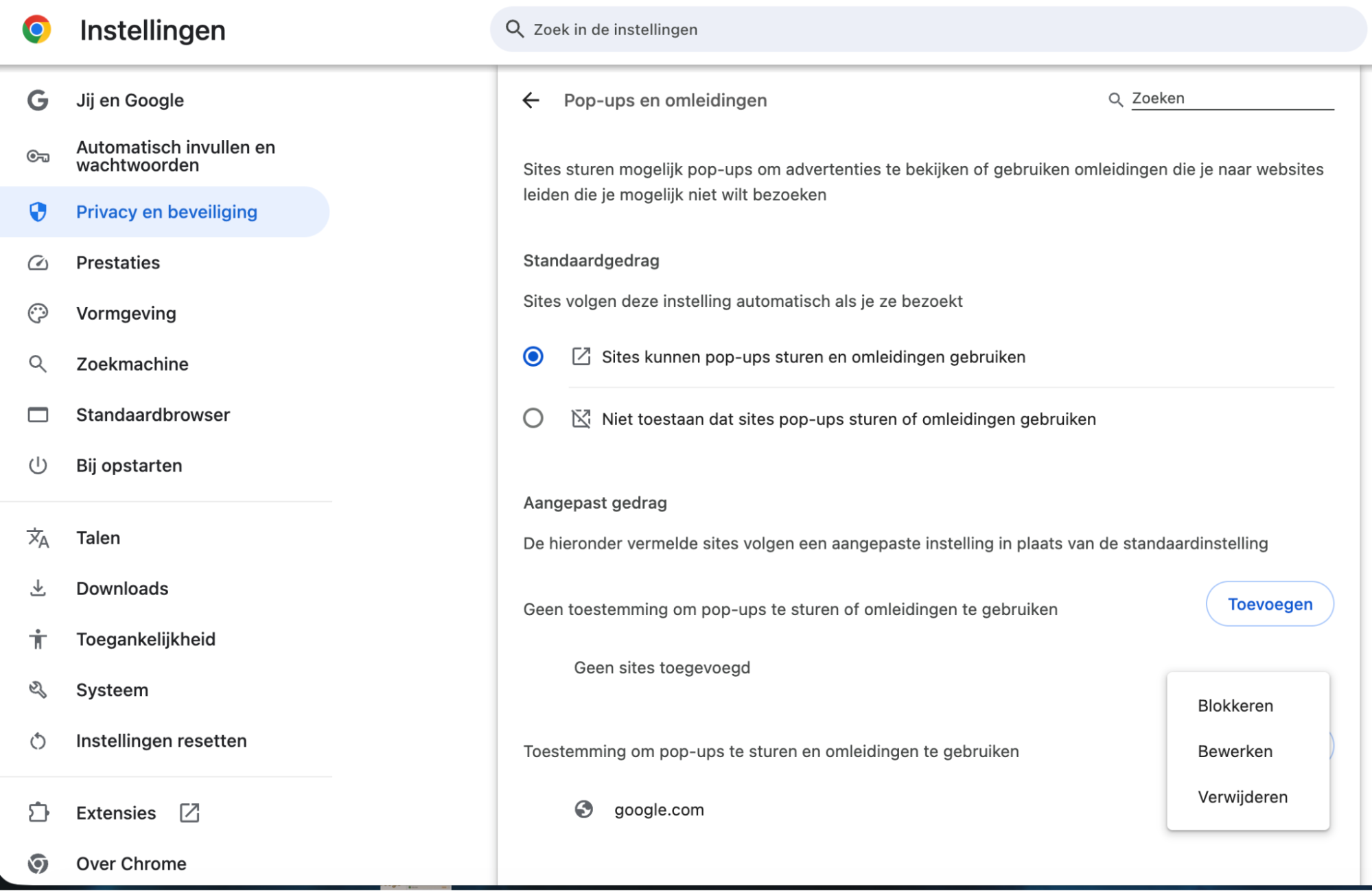The image size is (1372, 891).
Task: Click the globe icon next to google.com
Action: pos(584,809)
